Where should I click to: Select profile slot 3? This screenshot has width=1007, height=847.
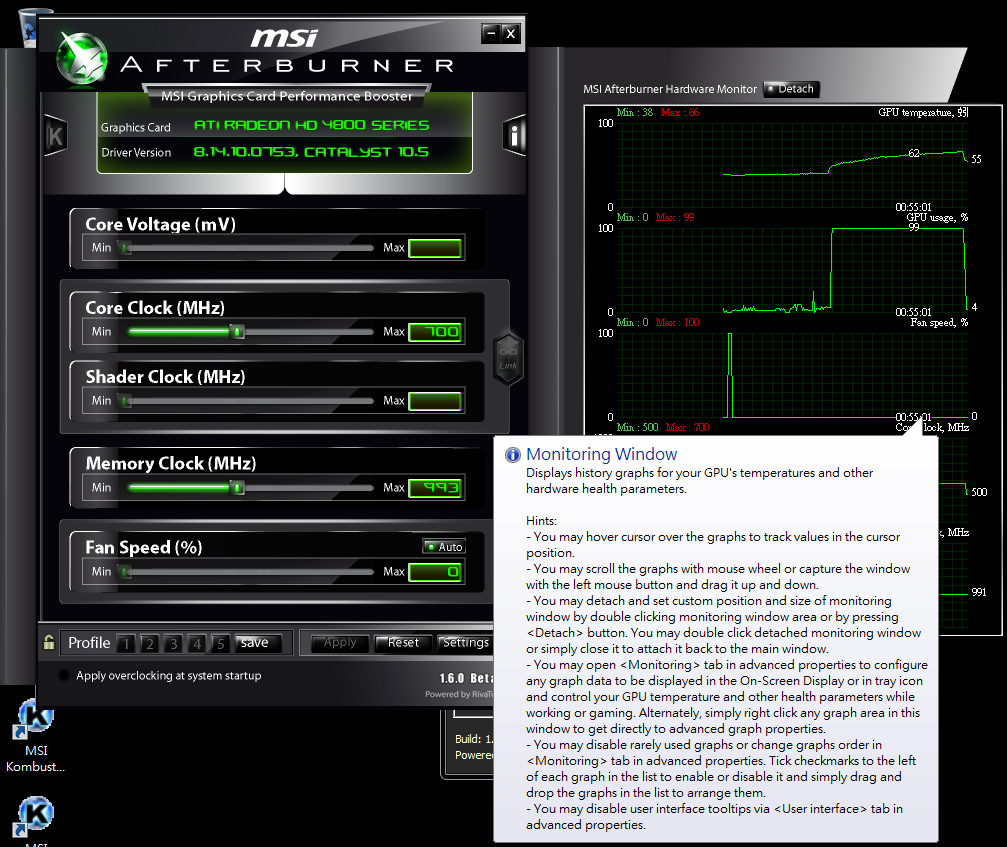[173, 643]
